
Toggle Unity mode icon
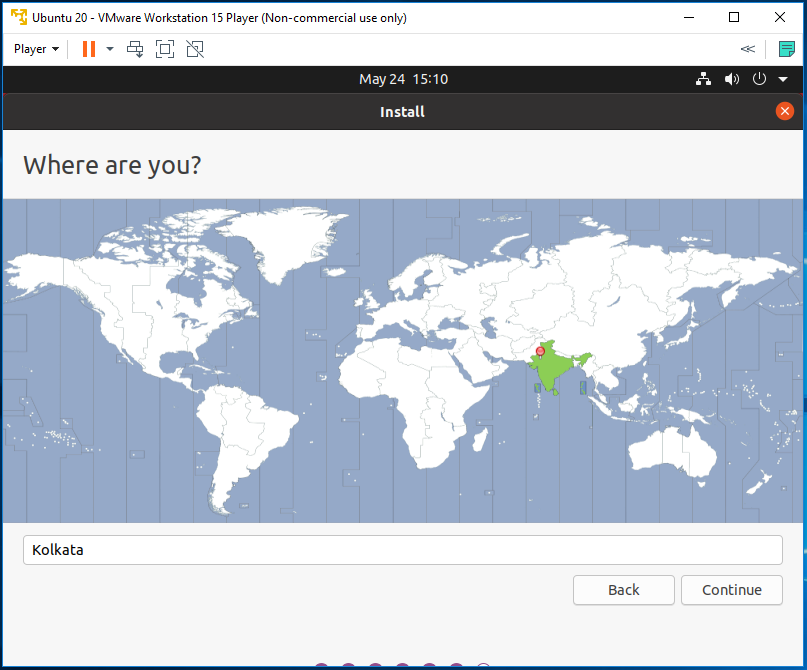click(195, 49)
